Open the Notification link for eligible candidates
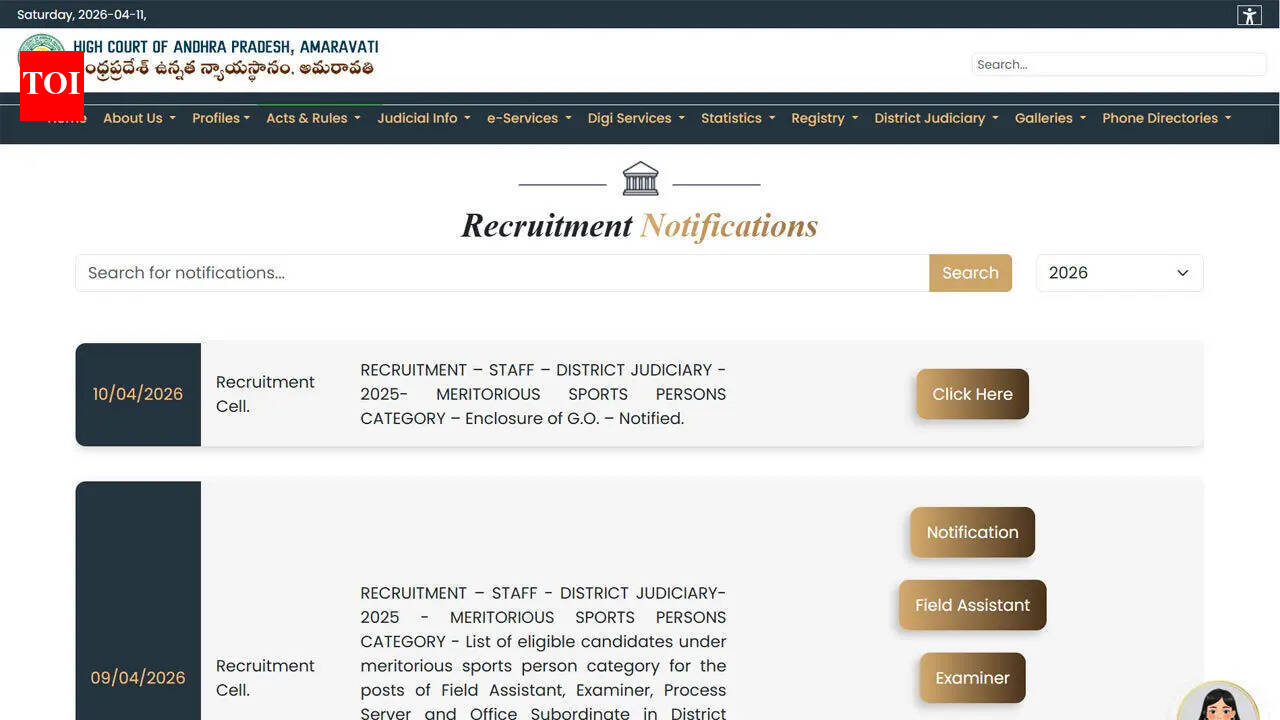The width and height of the screenshot is (1280, 720). click(971, 532)
